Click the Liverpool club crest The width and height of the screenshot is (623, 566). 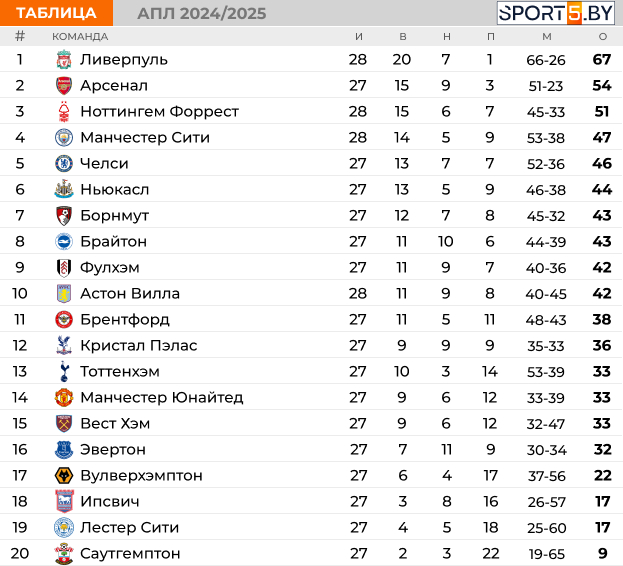point(64,60)
